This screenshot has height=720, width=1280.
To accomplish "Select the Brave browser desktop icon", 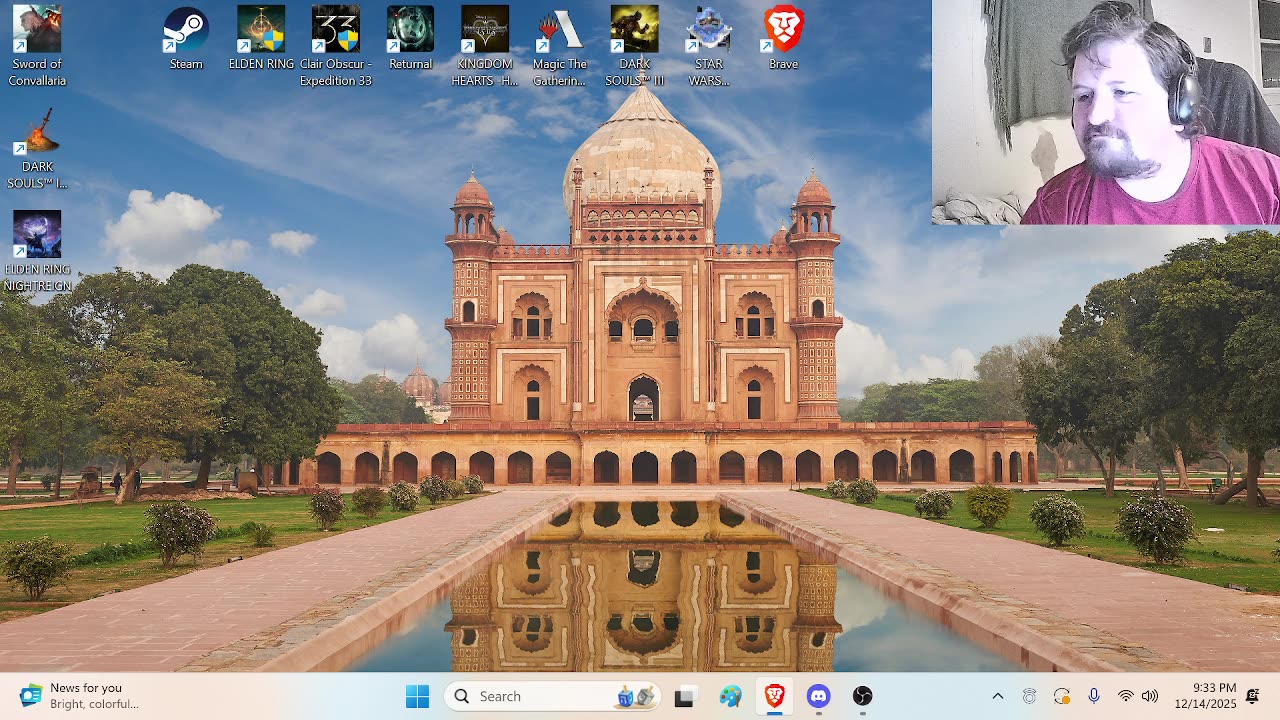I will (783, 39).
